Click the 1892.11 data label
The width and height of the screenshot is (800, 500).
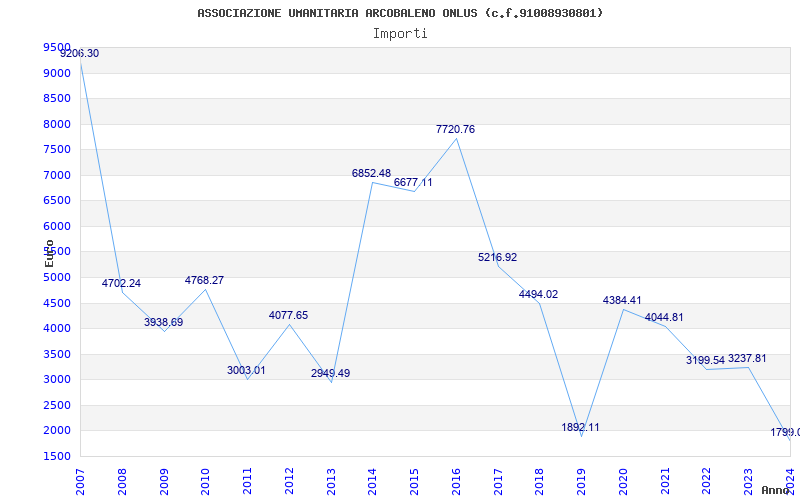click(581, 428)
